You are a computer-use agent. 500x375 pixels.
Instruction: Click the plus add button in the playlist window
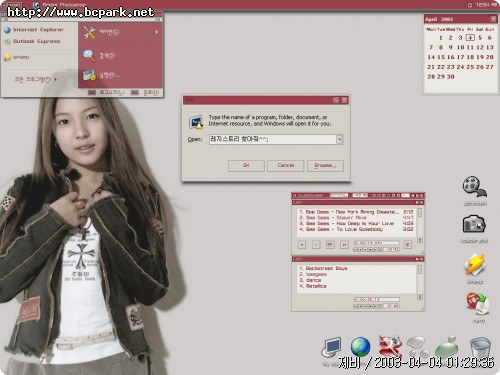point(302,245)
